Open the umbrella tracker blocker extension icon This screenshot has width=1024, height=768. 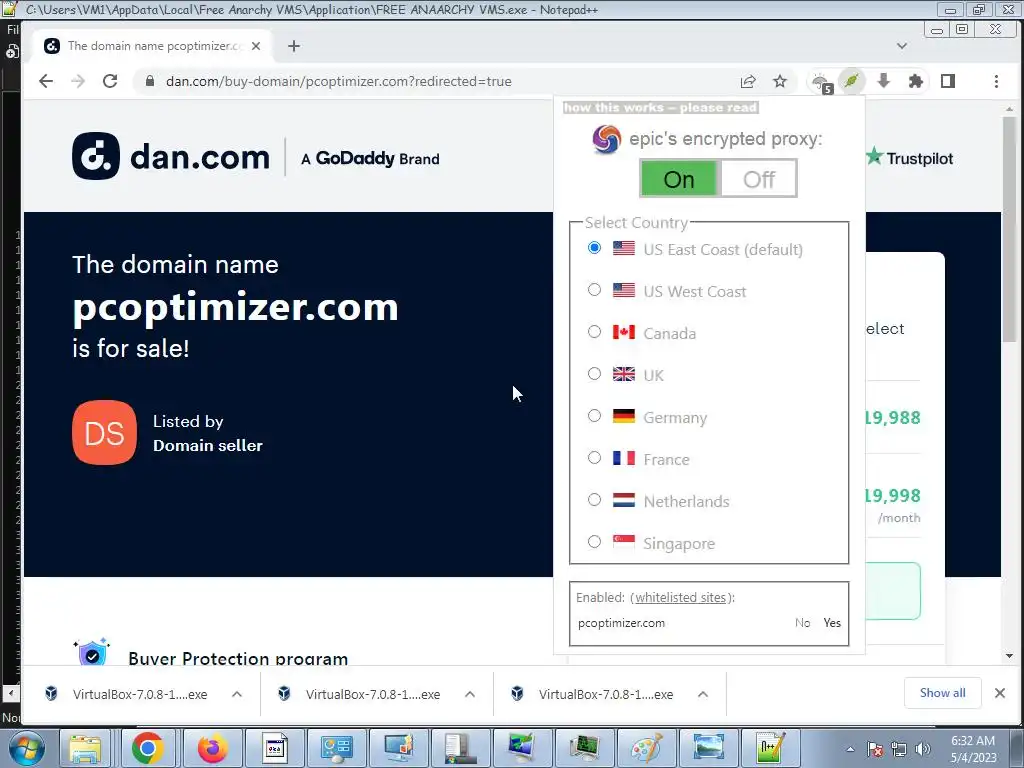point(820,82)
